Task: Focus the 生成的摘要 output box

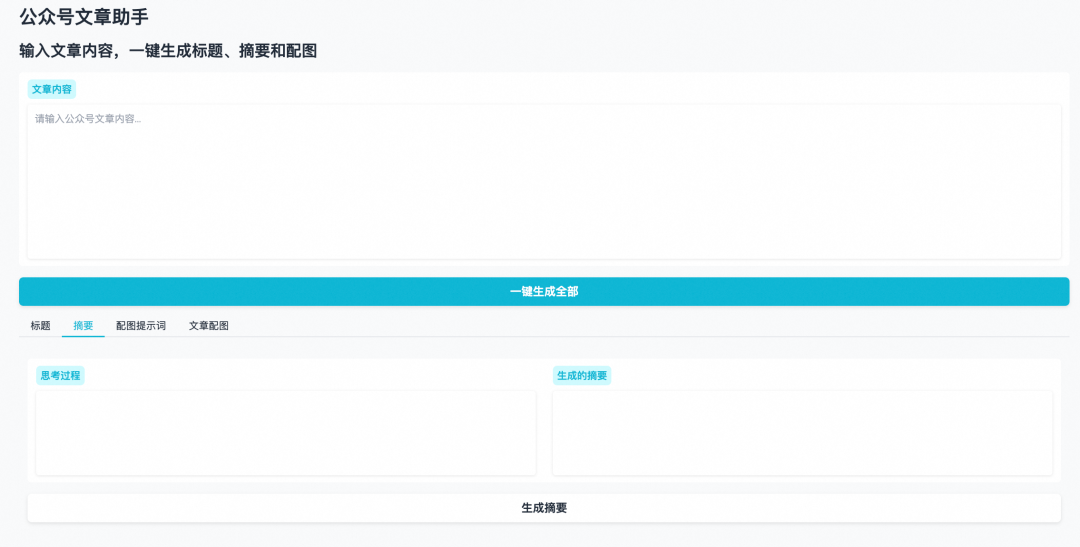Action: [802, 432]
